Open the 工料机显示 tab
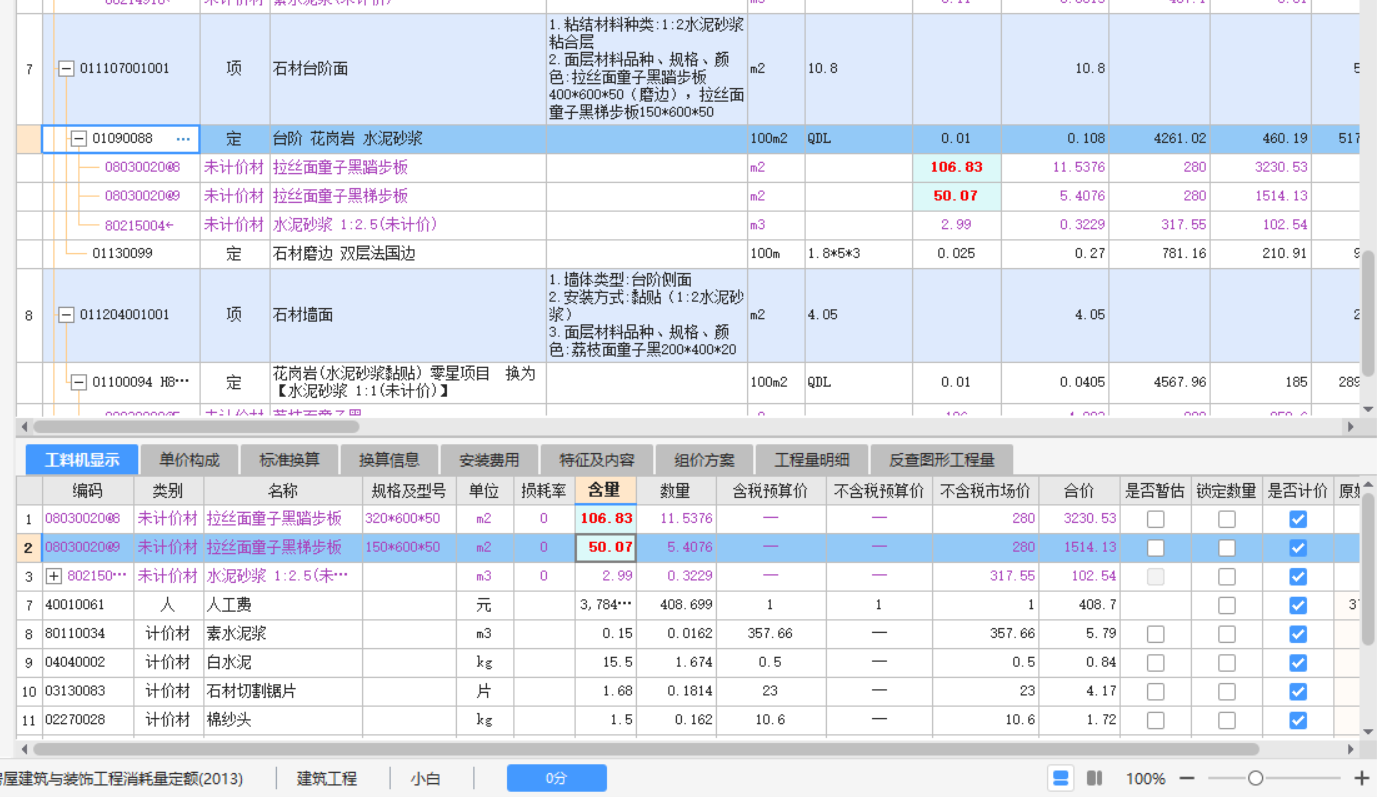The width and height of the screenshot is (1377, 797). pyautogui.click(x=82, y=460)
